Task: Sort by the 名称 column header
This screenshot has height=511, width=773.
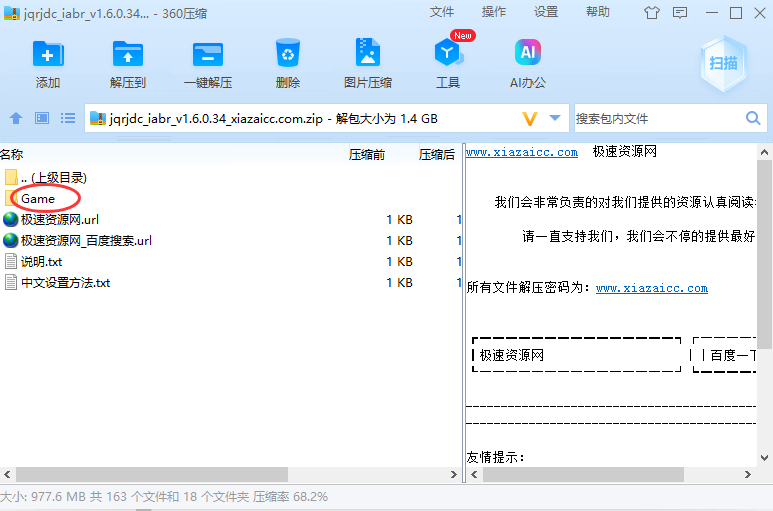Action: [12, 155]
